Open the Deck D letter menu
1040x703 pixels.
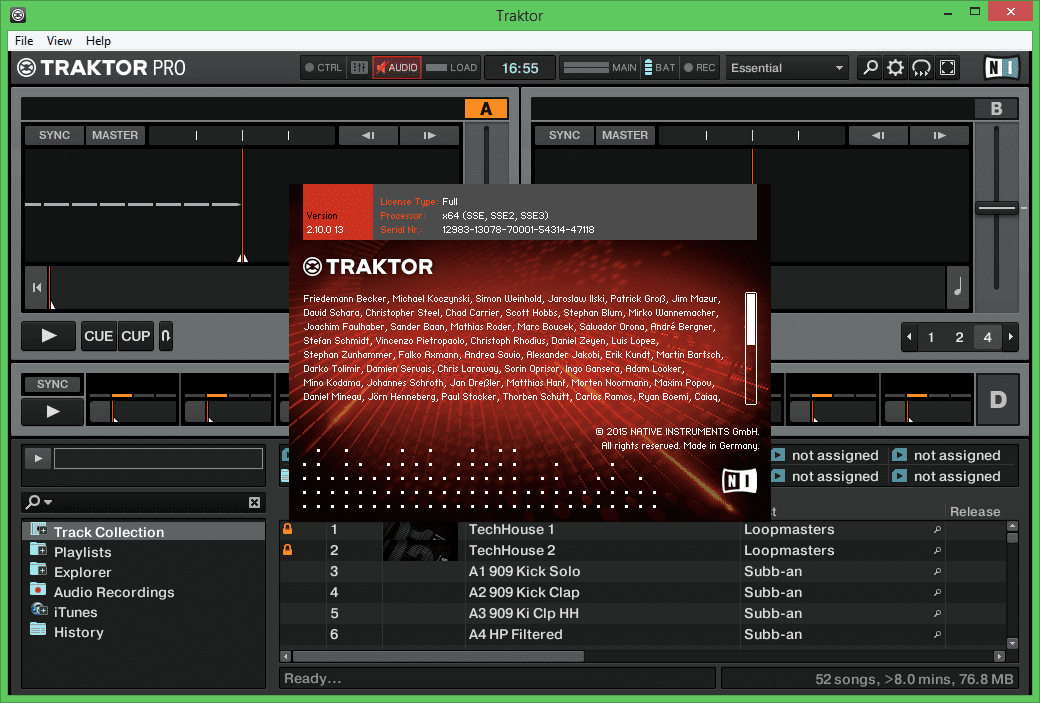click(x=998, y=399)
